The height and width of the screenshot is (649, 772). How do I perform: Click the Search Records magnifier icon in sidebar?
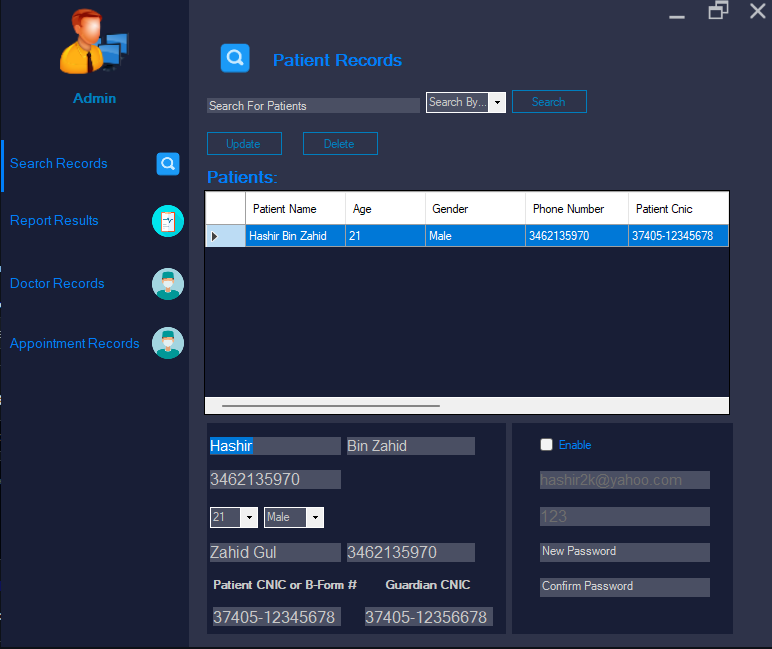[x=168, y=163]
